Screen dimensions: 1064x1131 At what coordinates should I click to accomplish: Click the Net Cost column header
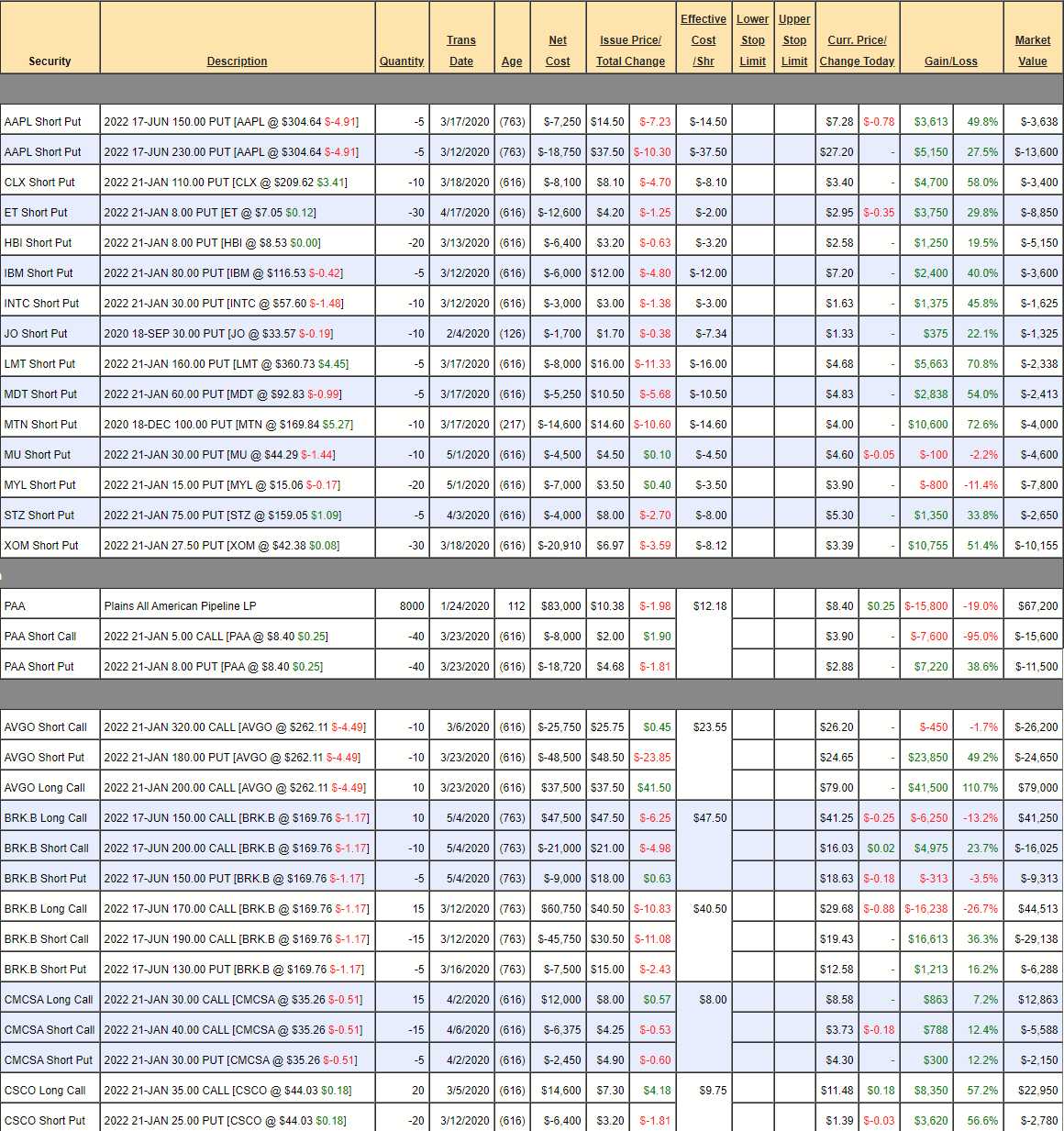[558, 50]
